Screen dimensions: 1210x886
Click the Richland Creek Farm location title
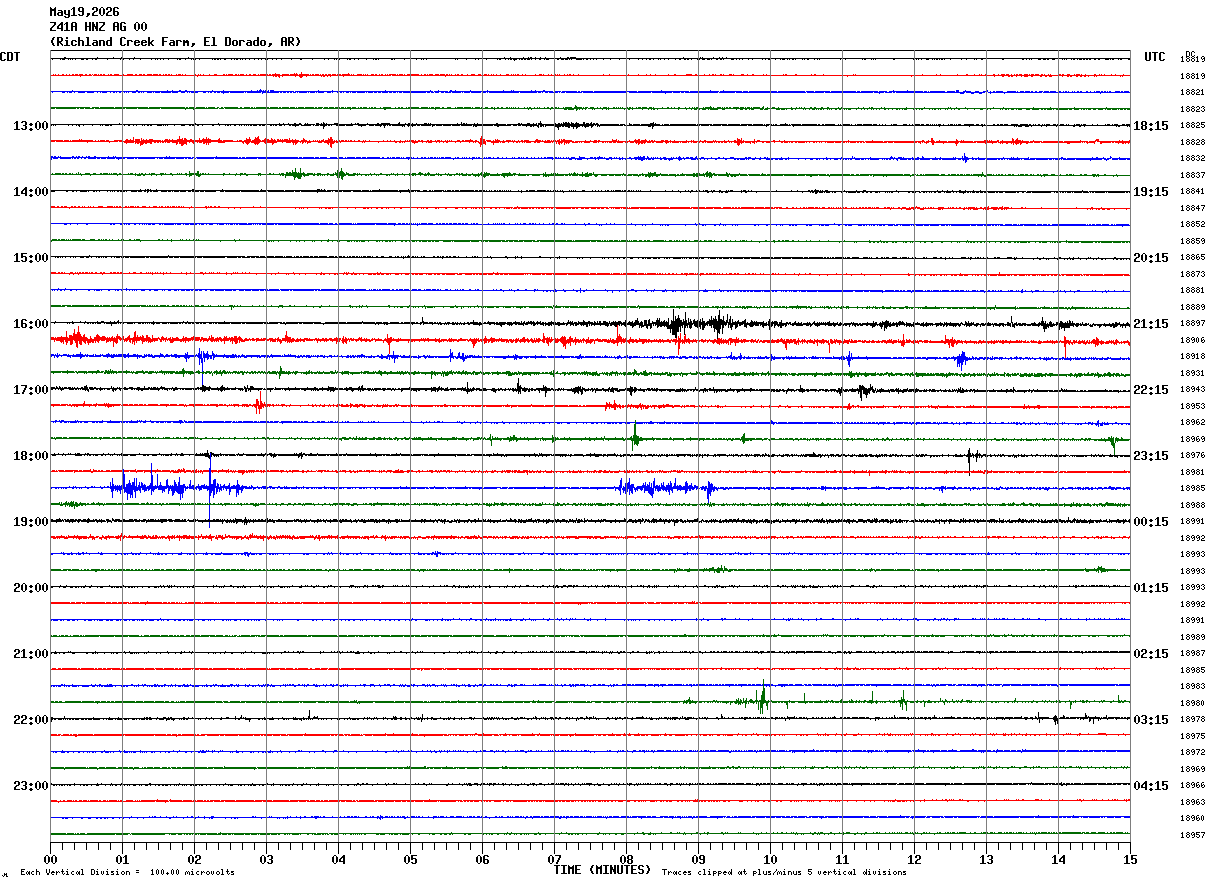(175, 42)
